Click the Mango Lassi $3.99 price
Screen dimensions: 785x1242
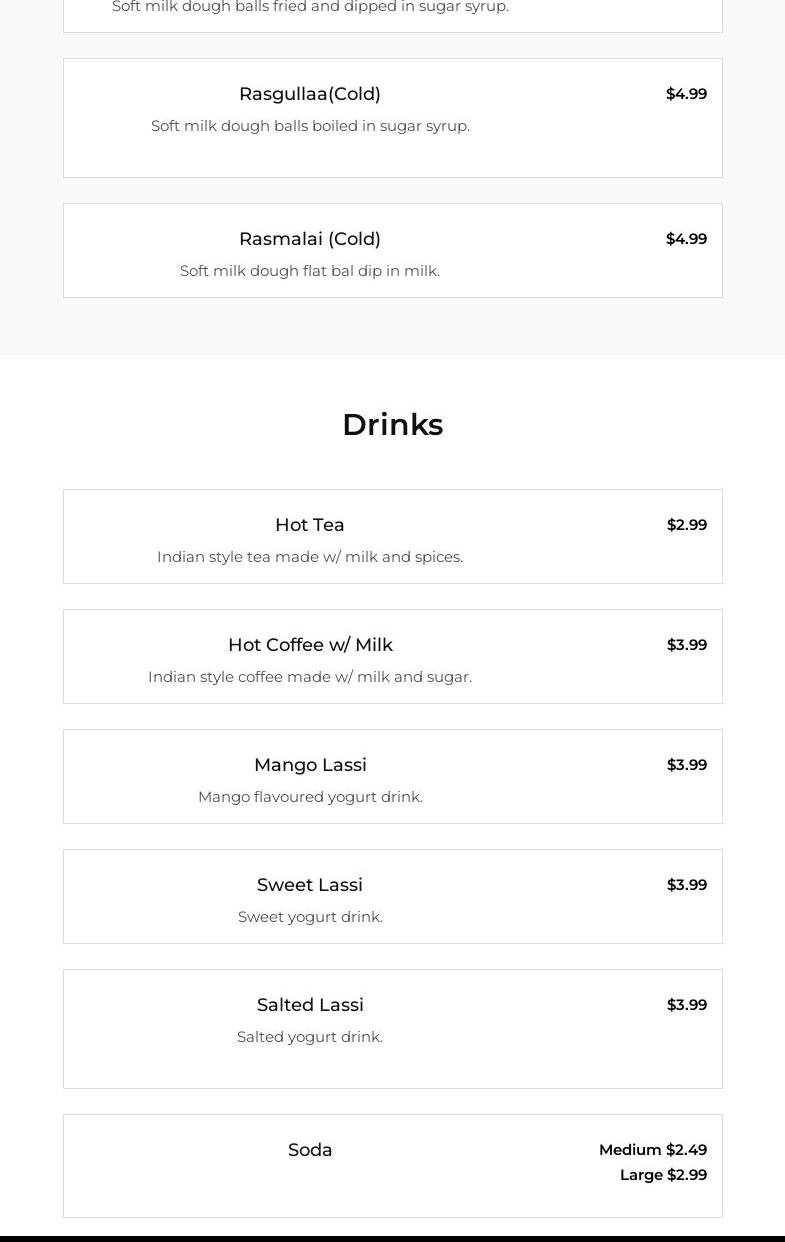click(x=687, y=765)
